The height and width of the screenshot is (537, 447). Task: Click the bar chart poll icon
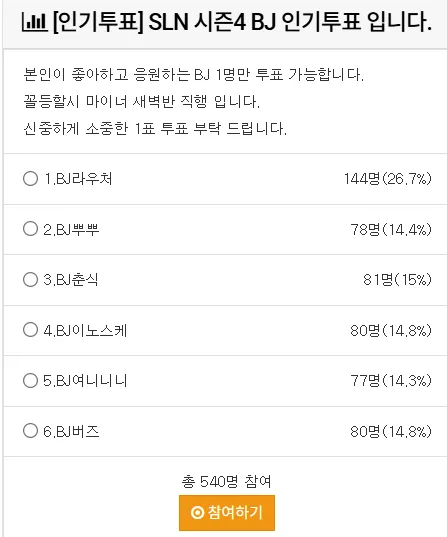(x=34, y=22)
